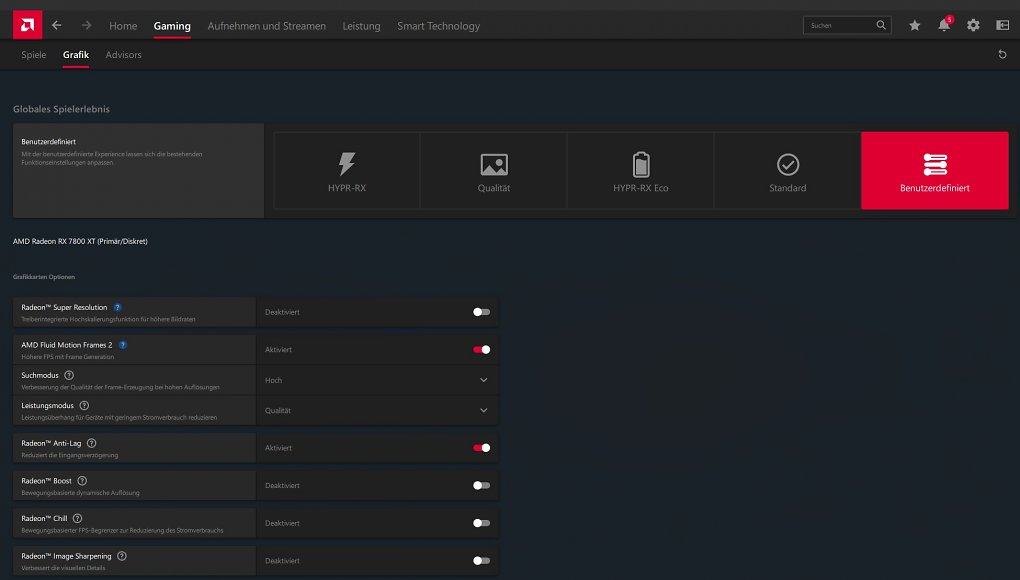Select the Standard profile

pos(788,171)
